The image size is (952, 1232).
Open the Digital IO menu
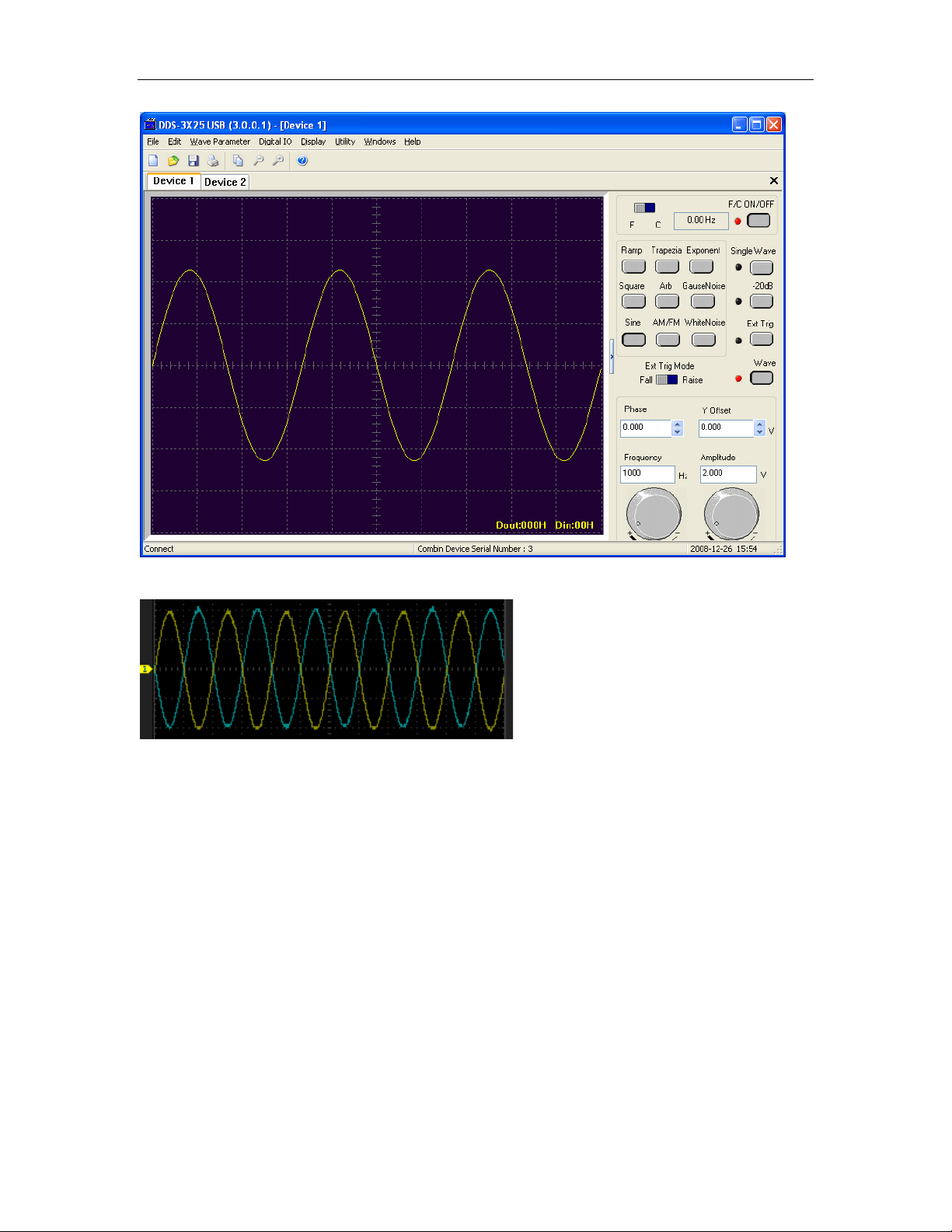(x=275, y=141)
